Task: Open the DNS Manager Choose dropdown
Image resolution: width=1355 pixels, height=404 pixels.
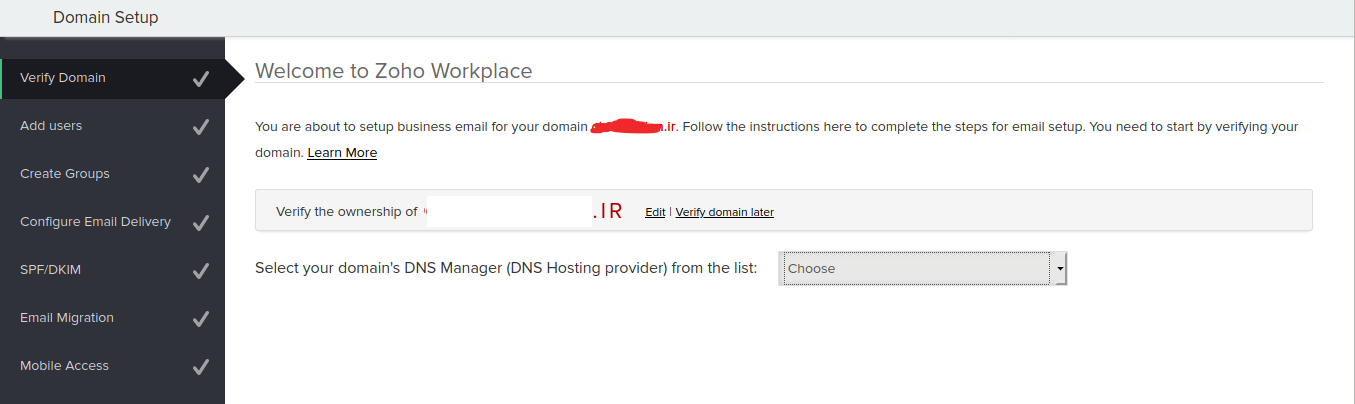Action: [915, 268]
